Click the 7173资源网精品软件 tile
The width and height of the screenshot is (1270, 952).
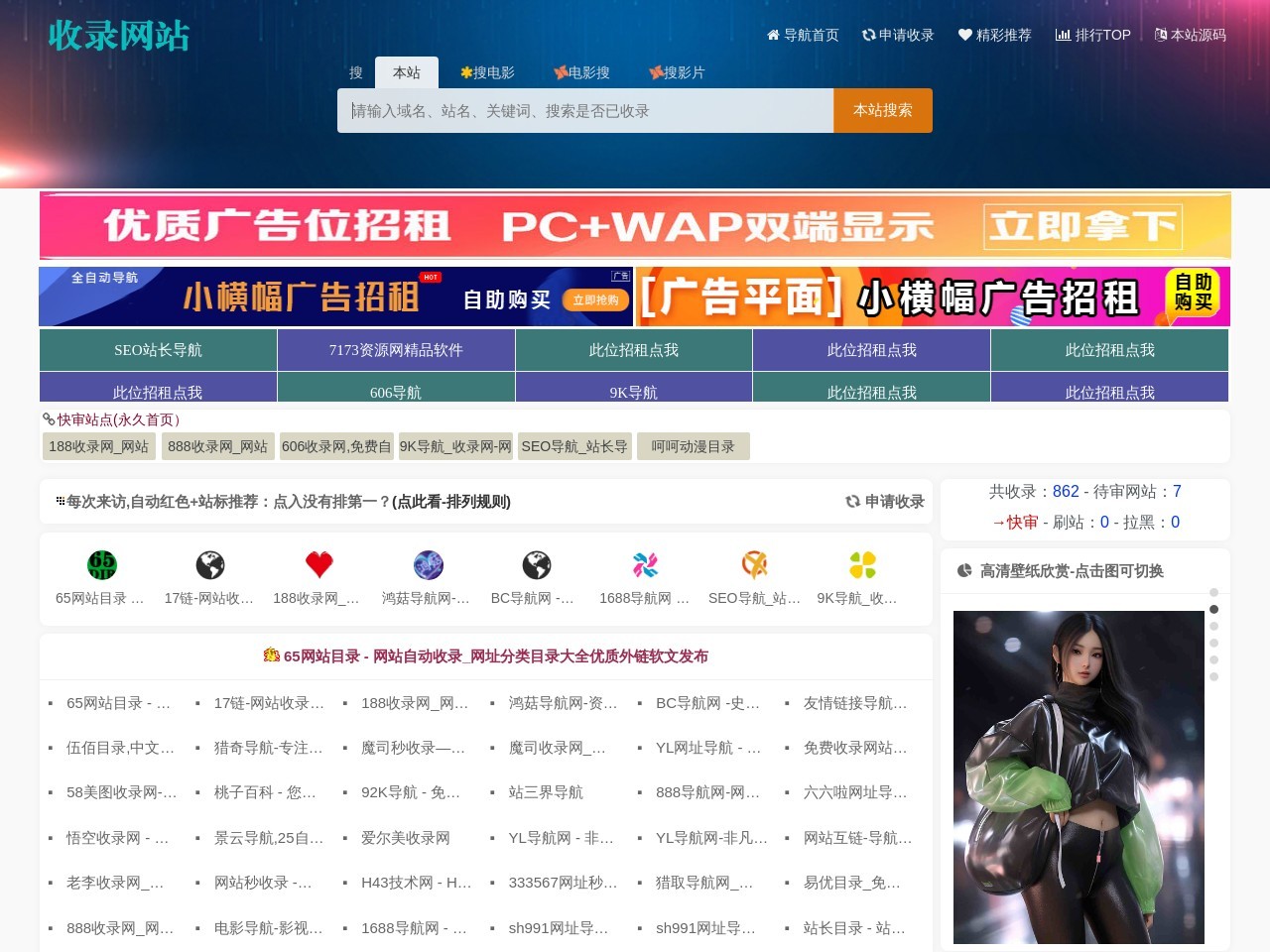396,350
